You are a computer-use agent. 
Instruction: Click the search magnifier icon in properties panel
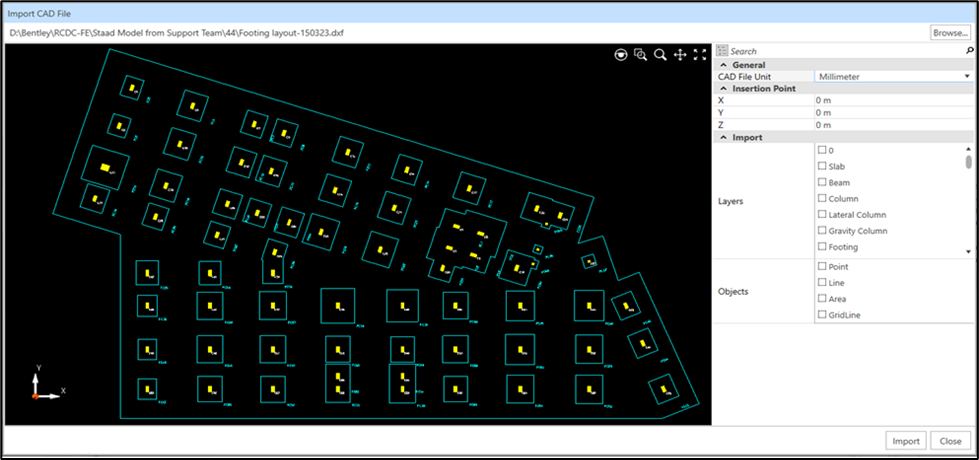tap(969, 51)
